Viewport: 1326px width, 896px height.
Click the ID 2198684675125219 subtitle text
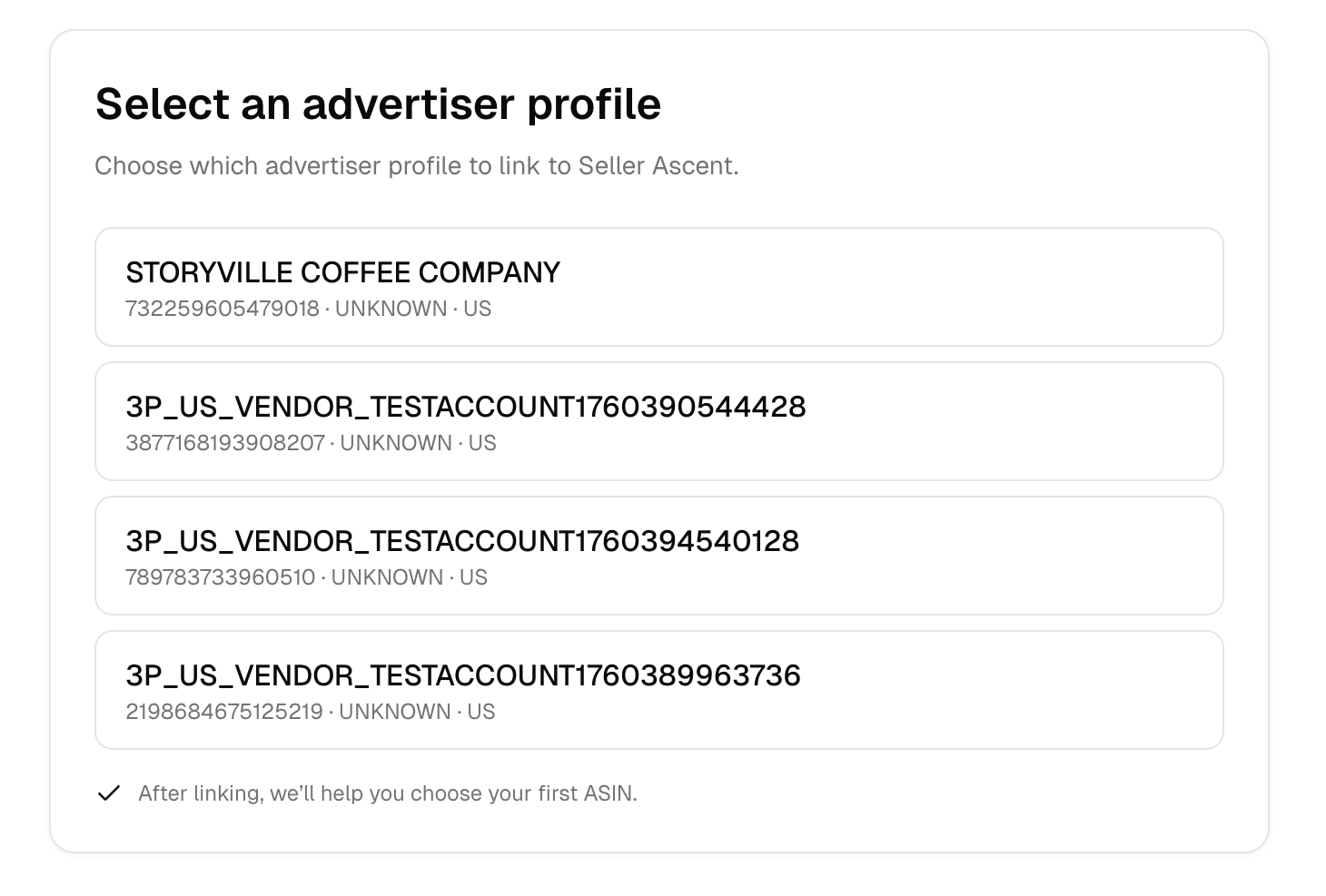point(223,712)
